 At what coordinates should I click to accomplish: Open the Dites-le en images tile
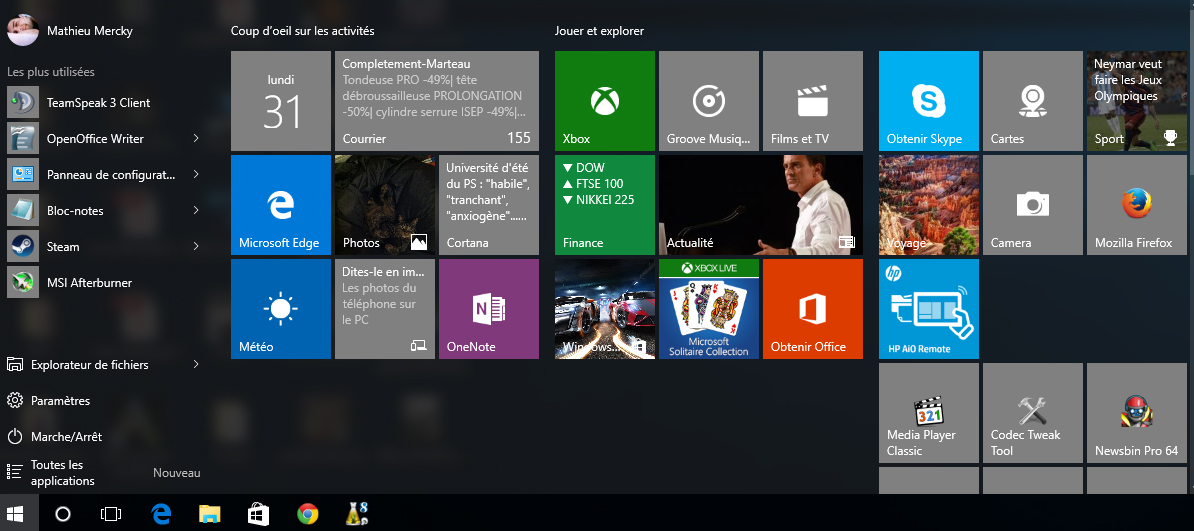point(385,309)
